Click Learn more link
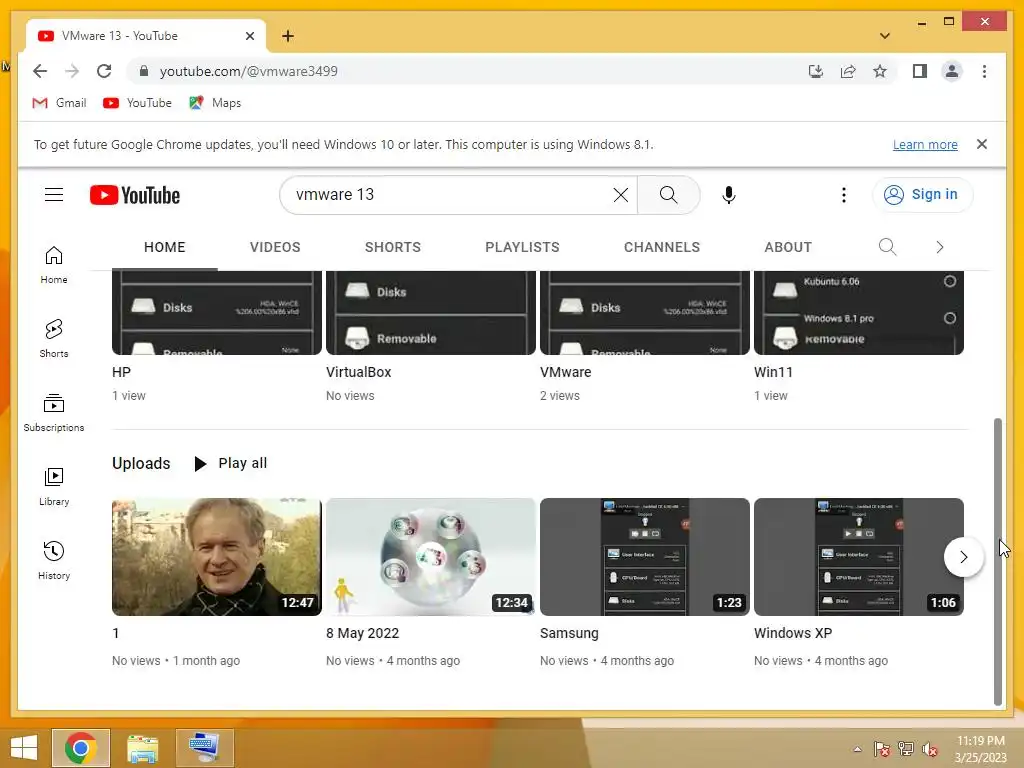1024x768 pixels. coord(925,144)
